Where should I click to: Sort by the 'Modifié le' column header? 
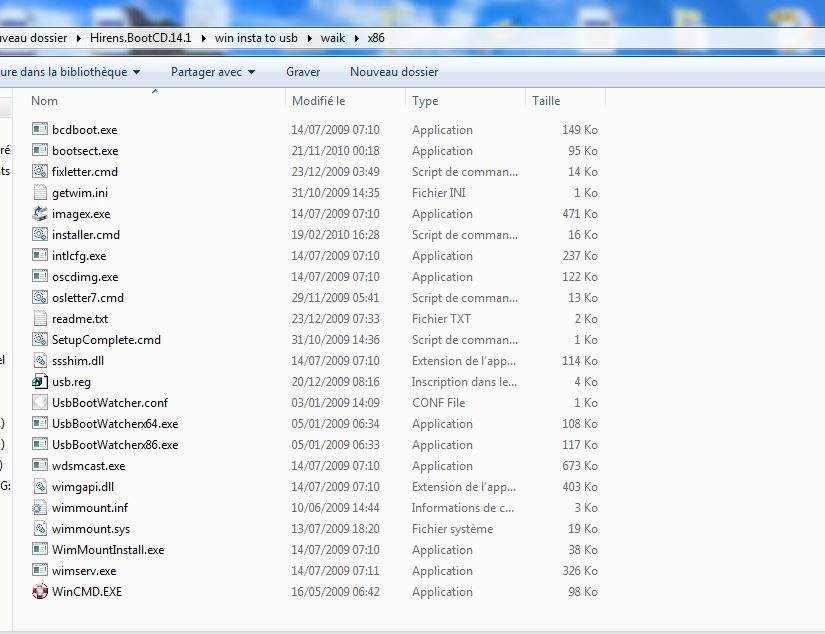[318, 101]
